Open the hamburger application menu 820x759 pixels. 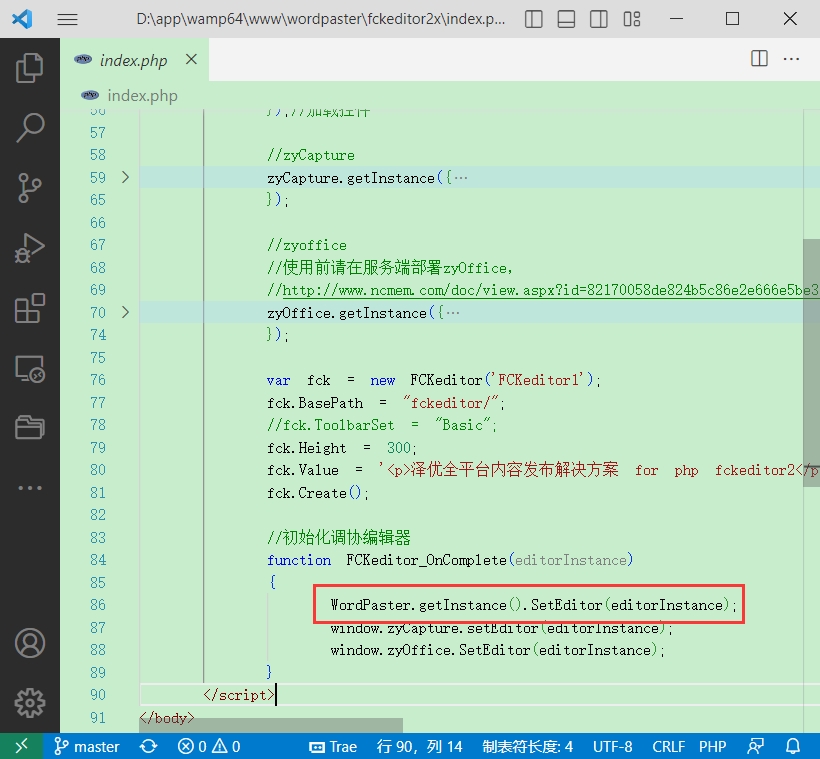coord(67,19)
